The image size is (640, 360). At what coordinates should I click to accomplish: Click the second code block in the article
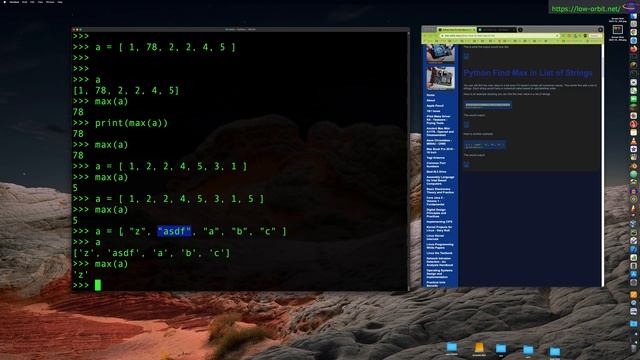click(485, 144)
